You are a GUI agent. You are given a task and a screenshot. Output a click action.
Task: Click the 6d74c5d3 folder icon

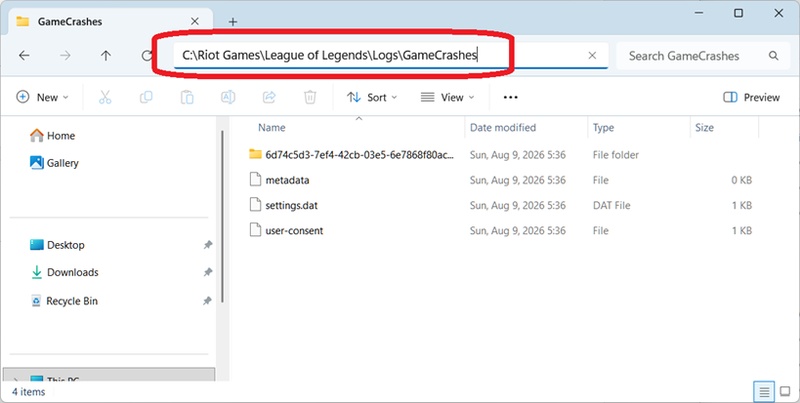click(255, 154)
